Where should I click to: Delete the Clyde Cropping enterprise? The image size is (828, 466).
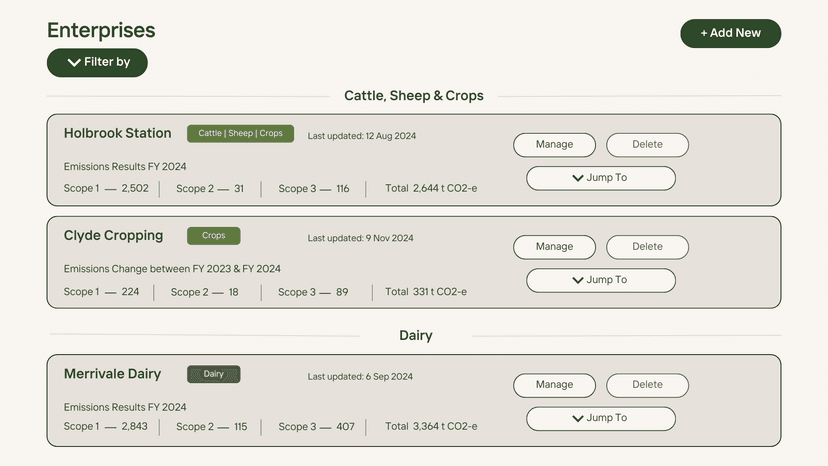647,247
